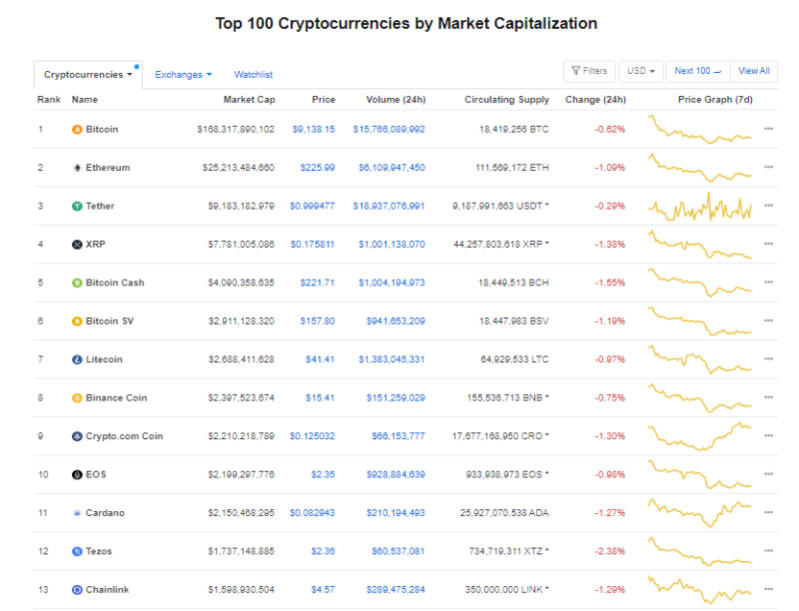Click the Chainlink logo icon

pyautogui.click(x=77, y=590)
